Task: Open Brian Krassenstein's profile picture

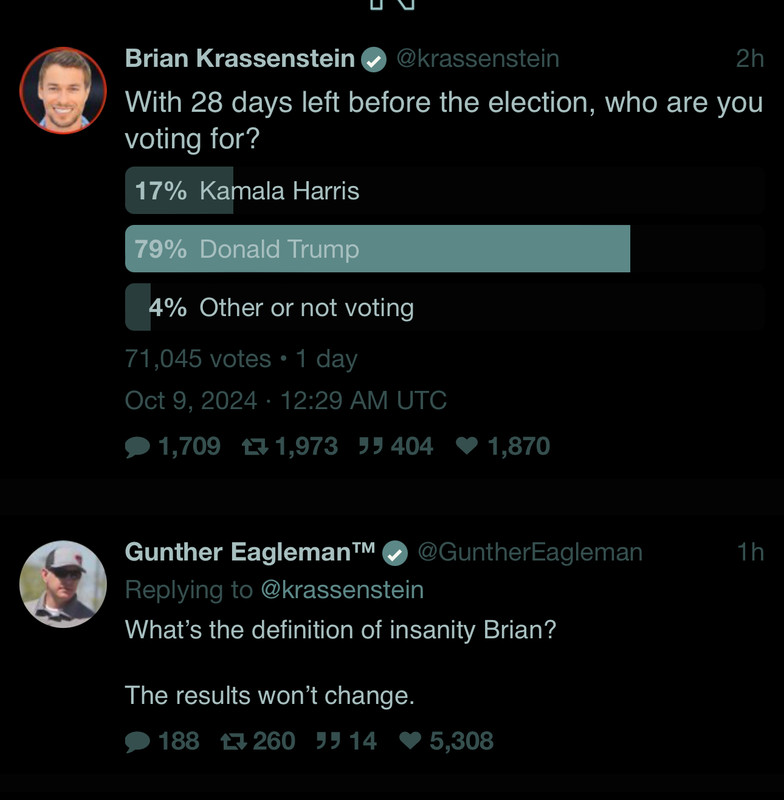Action: [x=63, y=90]
